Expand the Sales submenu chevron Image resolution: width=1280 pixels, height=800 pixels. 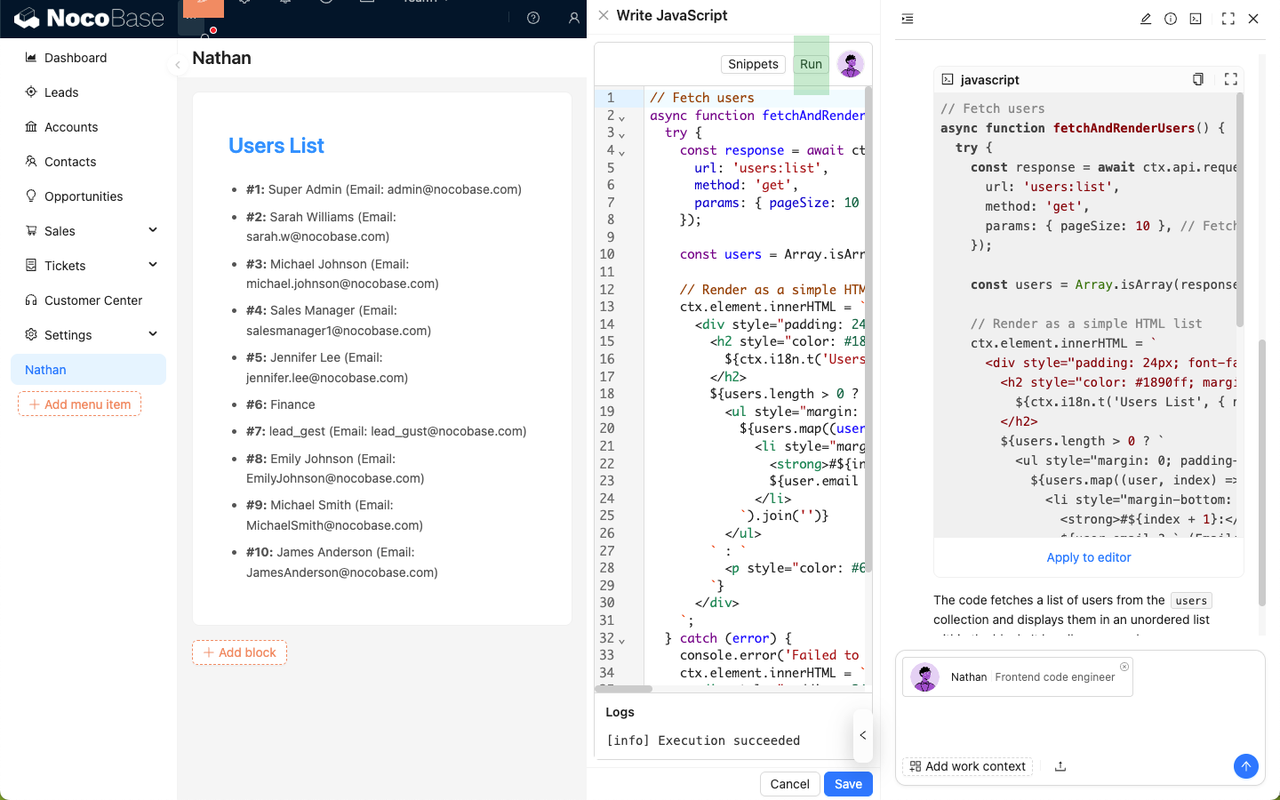pos(153,231)
